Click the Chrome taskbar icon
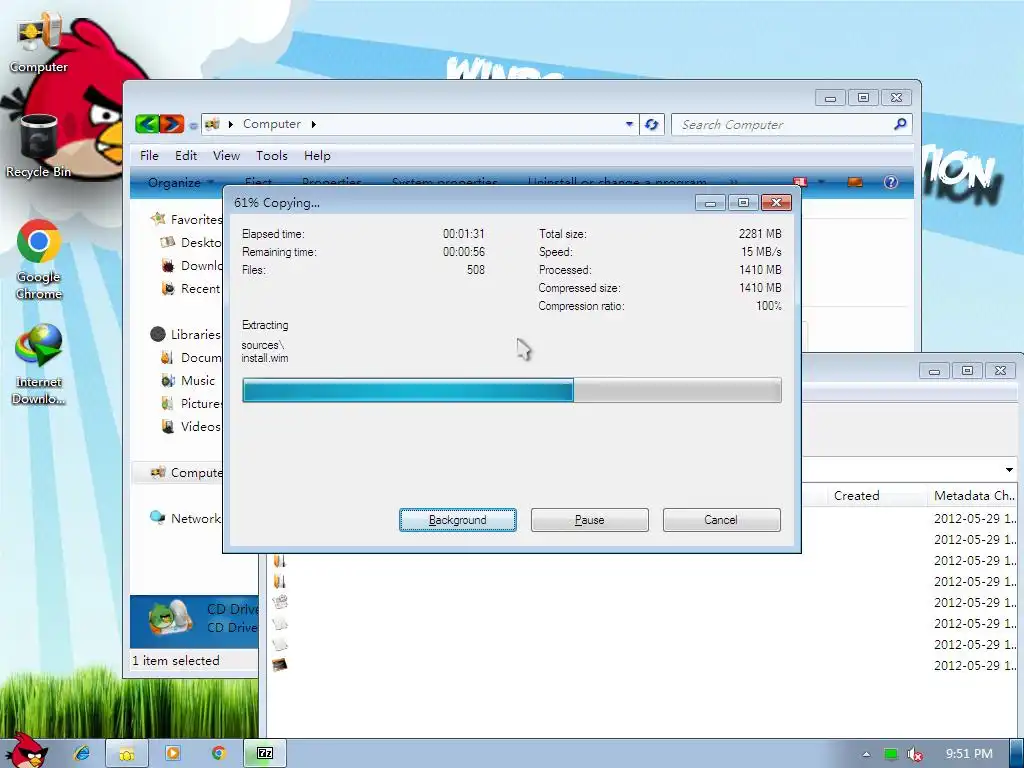 pyautogui.click(x=218, y=753)
